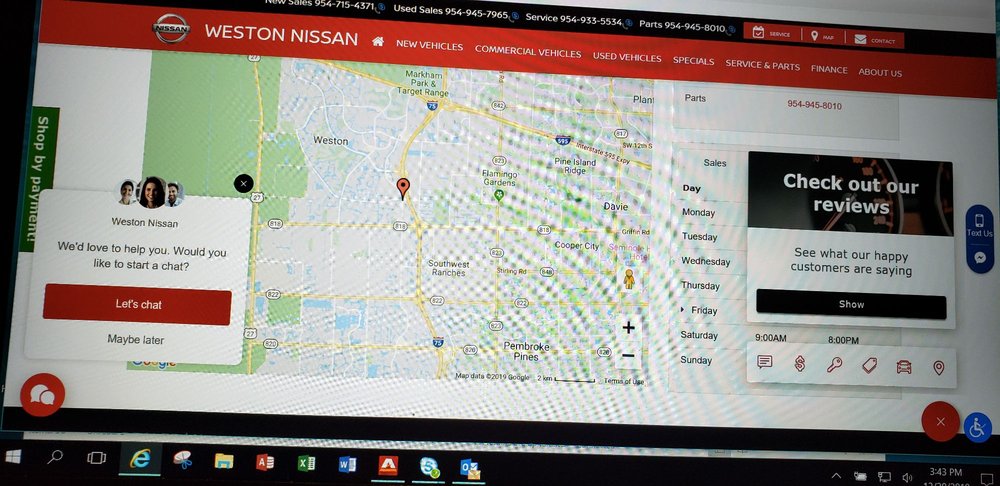The height and width of the screenshot is (486, 1000).
Task: Click the blue accessibility wheelchair icon
Action: (x=977, y=427)
